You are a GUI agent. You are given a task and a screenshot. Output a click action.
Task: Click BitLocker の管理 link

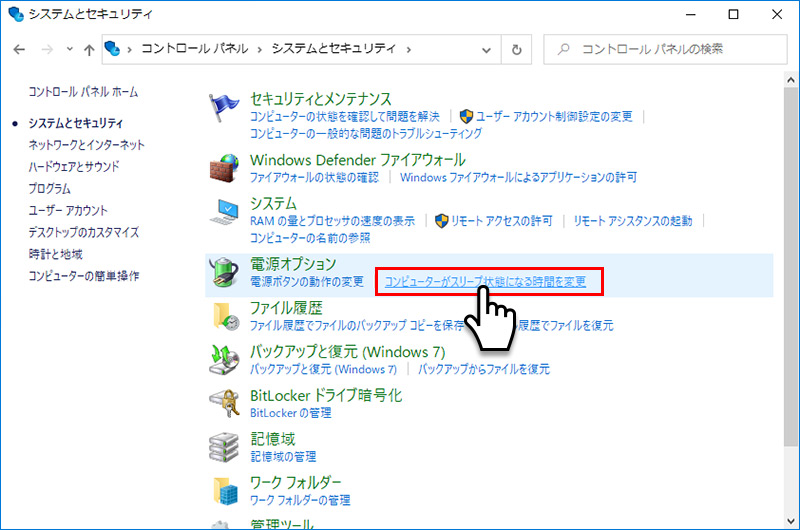[291, 413]
